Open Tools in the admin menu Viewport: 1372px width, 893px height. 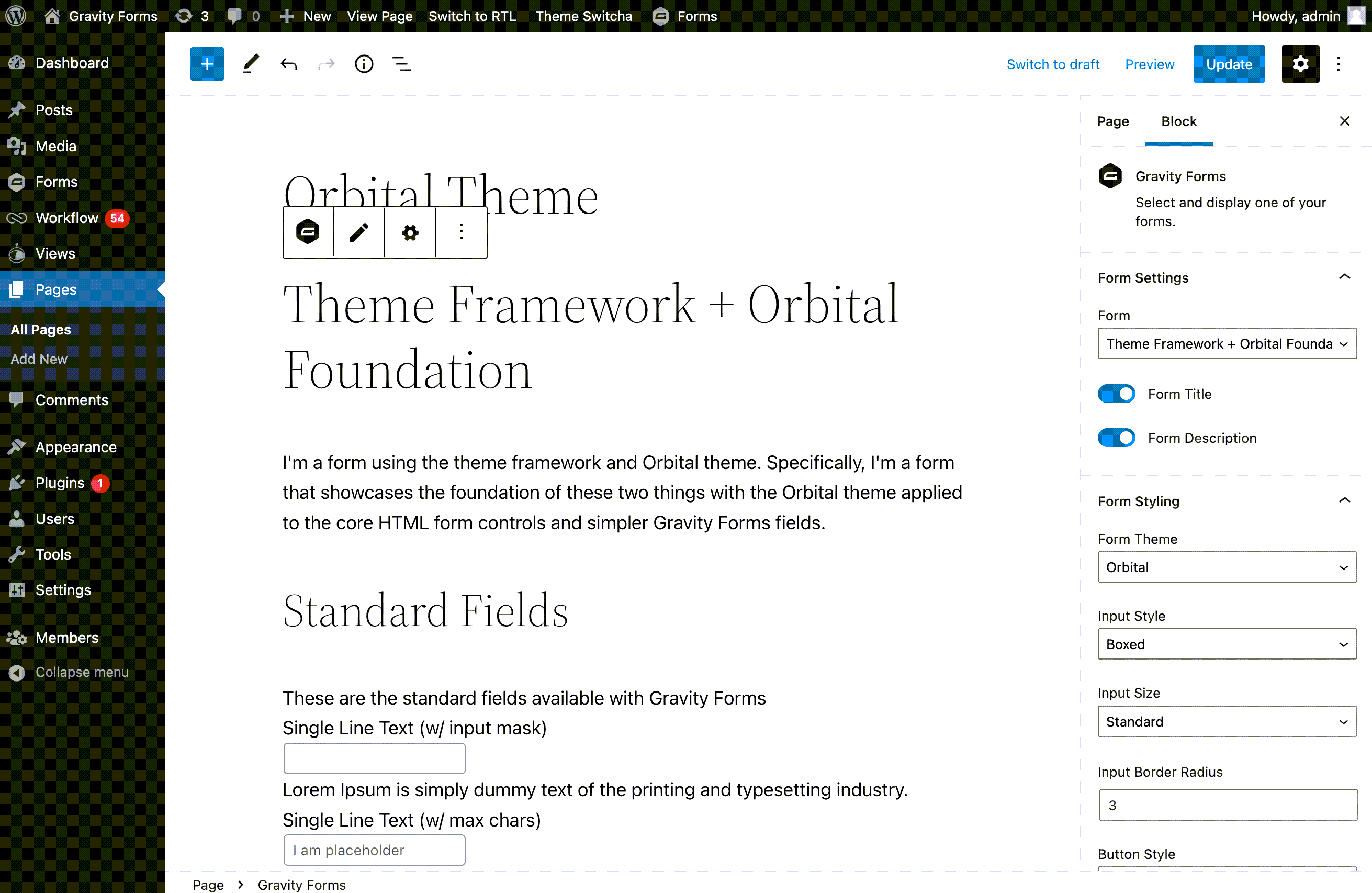[83, 554]
